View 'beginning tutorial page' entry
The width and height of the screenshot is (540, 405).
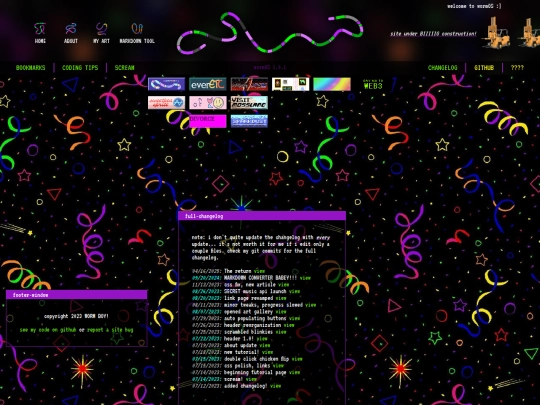coord(294,373)
